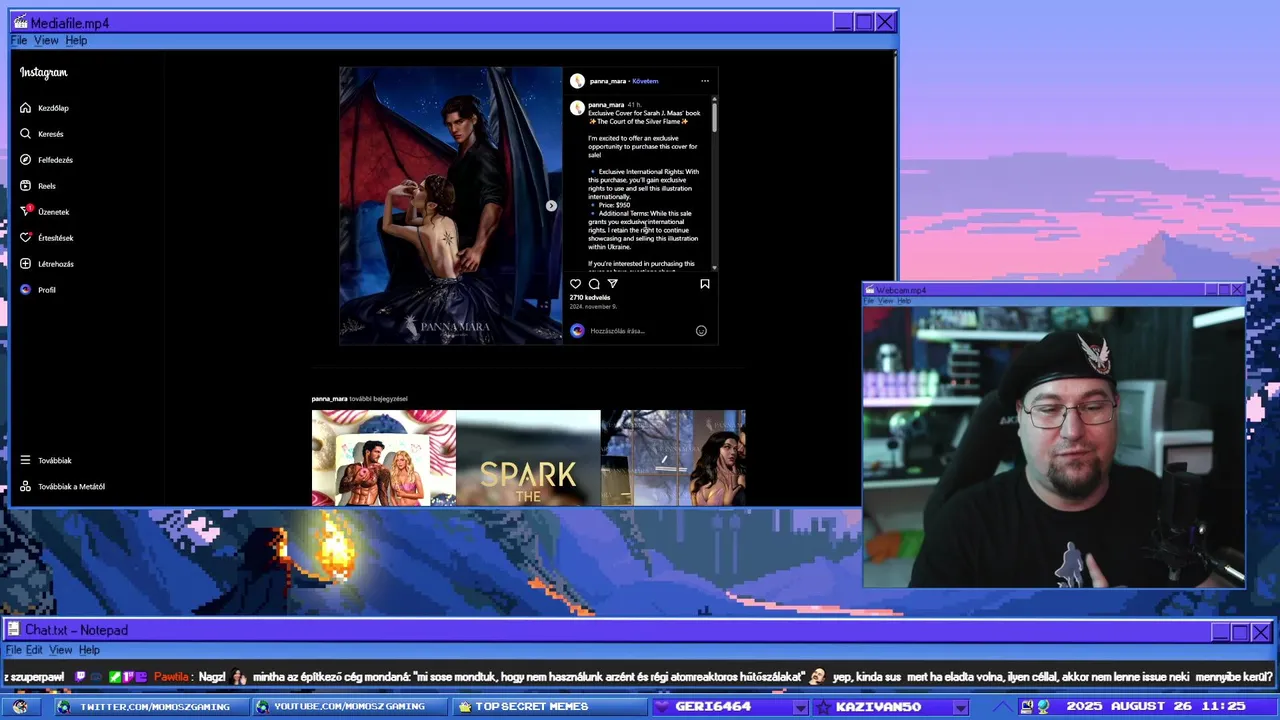1280x720 pixels.
Task: Expand dropdown arrow next to KAZIVAN50
Action: (x=960, y=708)
